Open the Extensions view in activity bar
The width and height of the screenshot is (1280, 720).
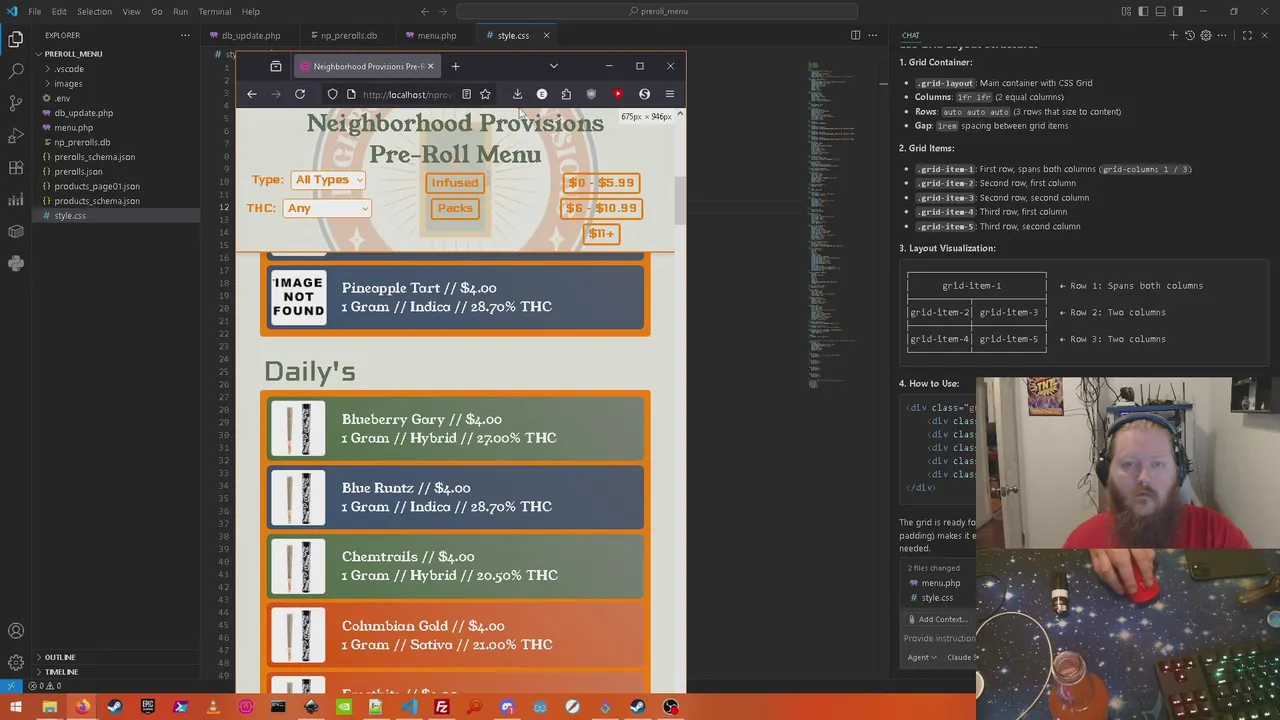[16, 167]
